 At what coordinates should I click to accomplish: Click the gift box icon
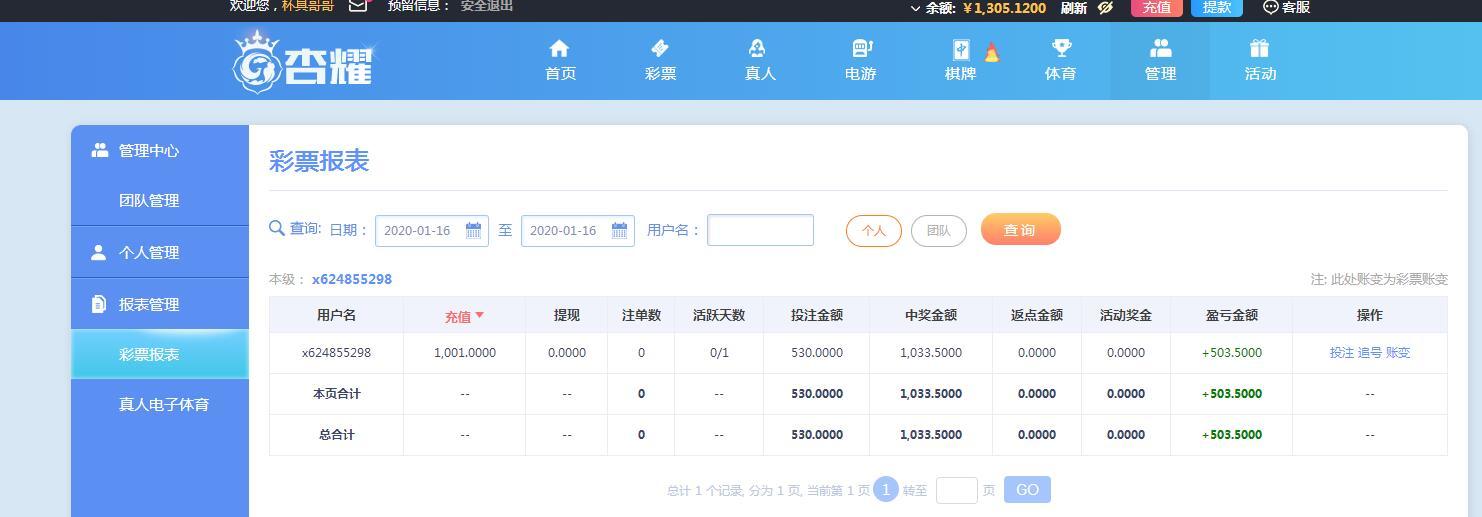pos(1260,48)
